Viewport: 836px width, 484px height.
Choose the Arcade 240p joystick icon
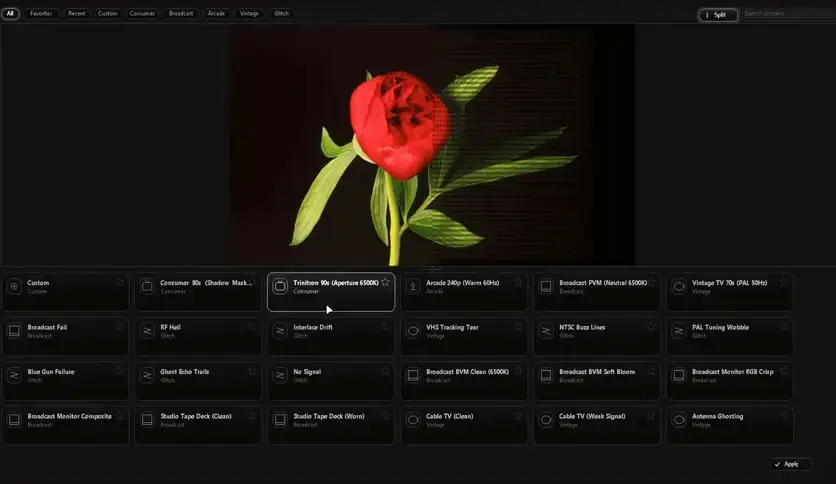413,287
